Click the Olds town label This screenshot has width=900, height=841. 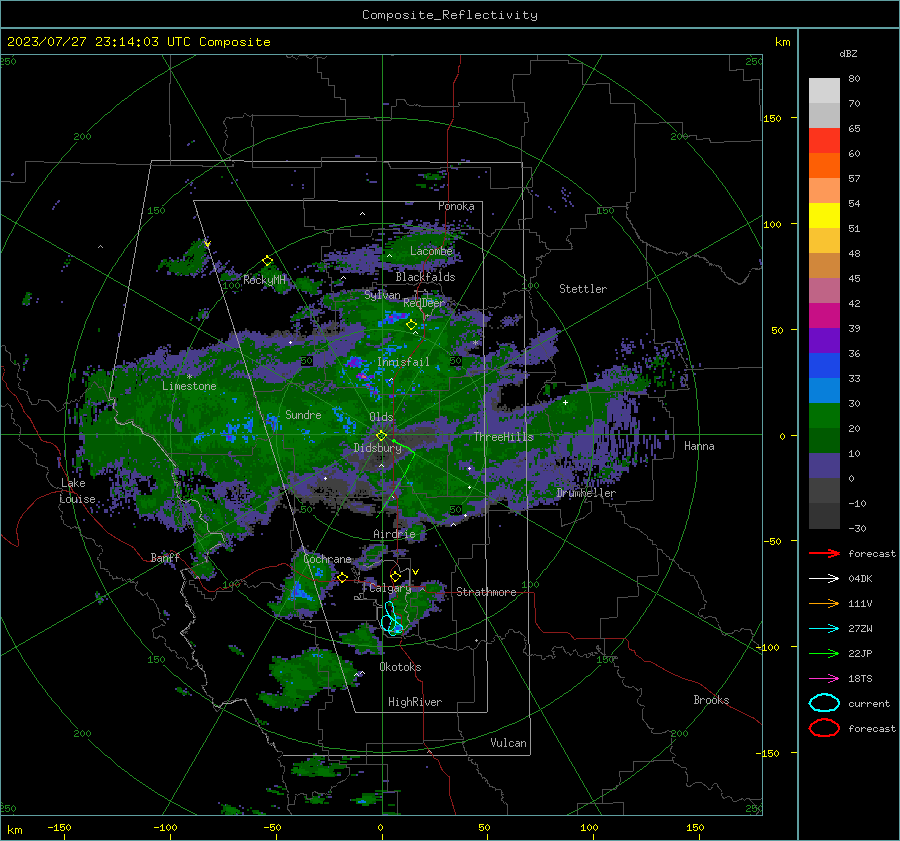381,417
